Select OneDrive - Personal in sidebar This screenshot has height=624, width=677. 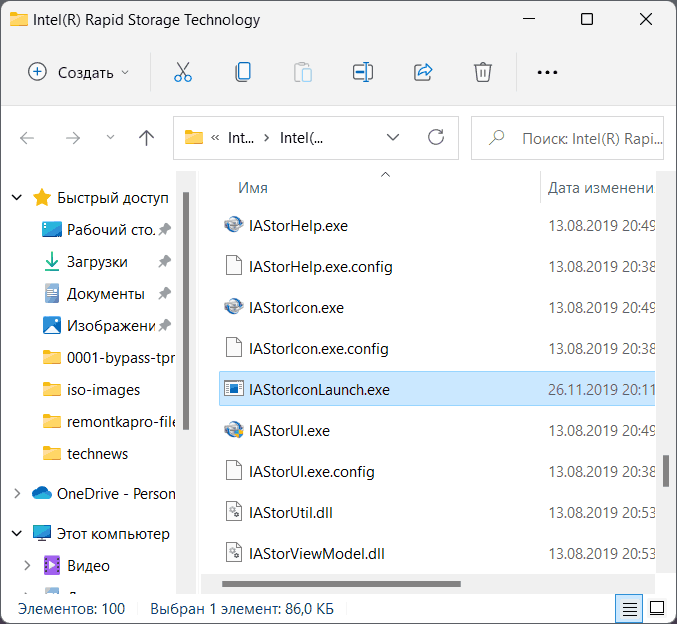pyautogui.click(x=116, y=494)
